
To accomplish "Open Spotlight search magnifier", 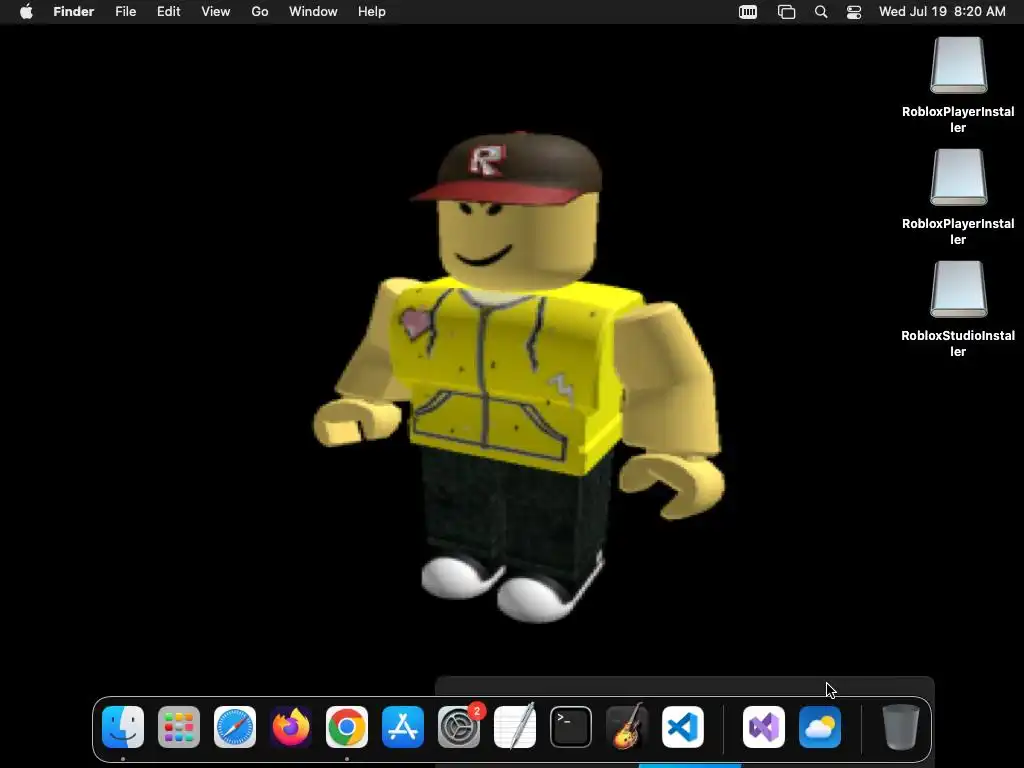I will pyautogui.click(x=821, y=12).
